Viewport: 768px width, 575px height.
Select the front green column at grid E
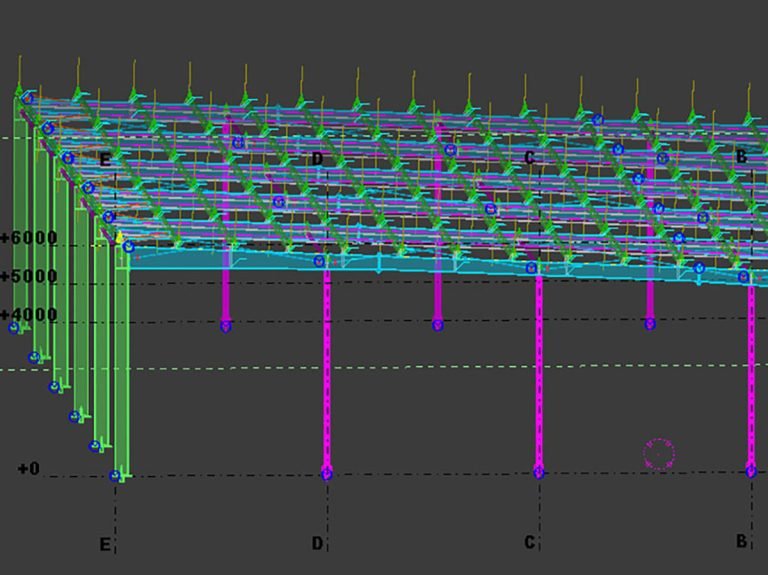122,362
